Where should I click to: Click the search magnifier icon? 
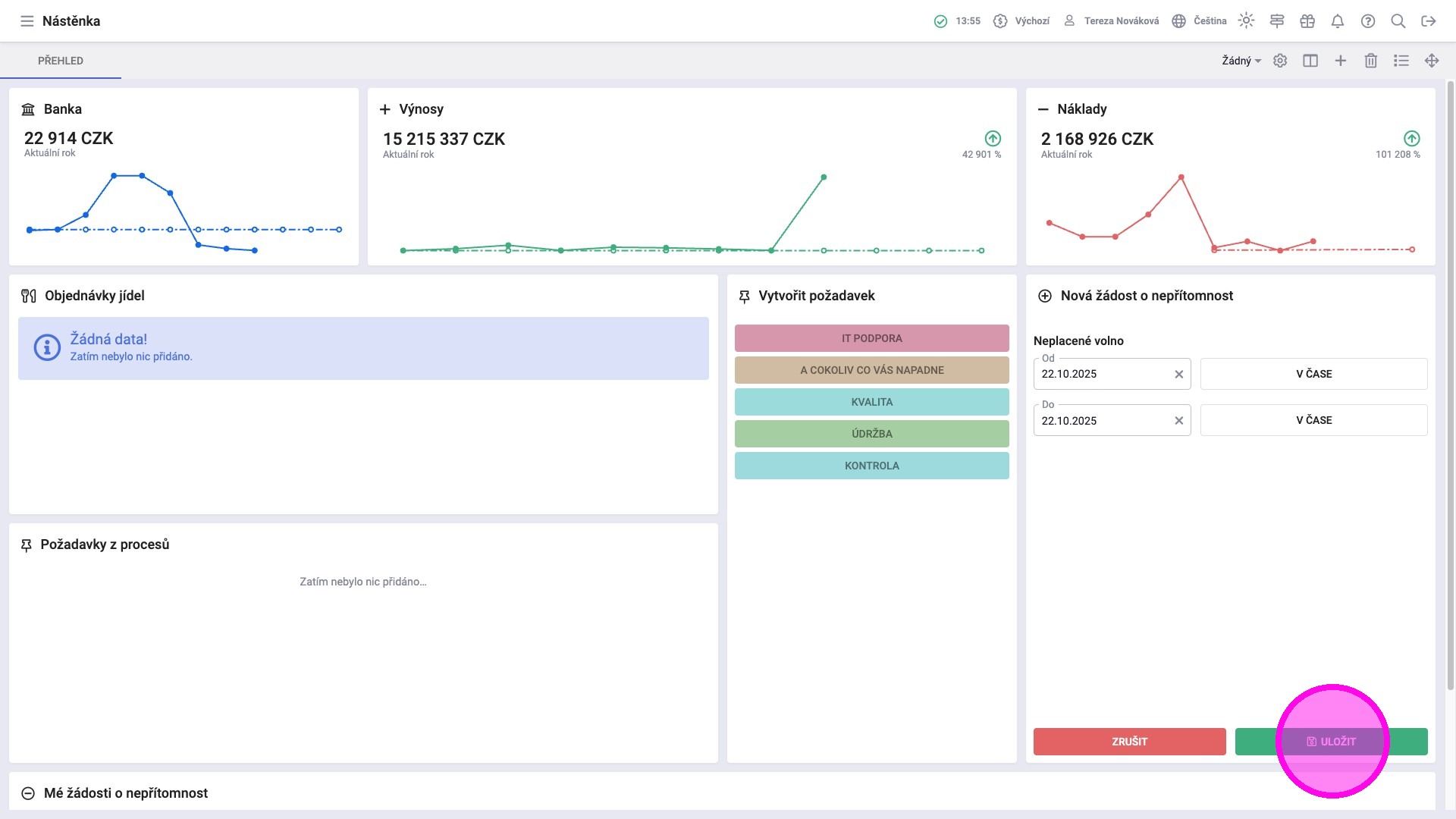pyautogui.click(x=1398, y=21)
